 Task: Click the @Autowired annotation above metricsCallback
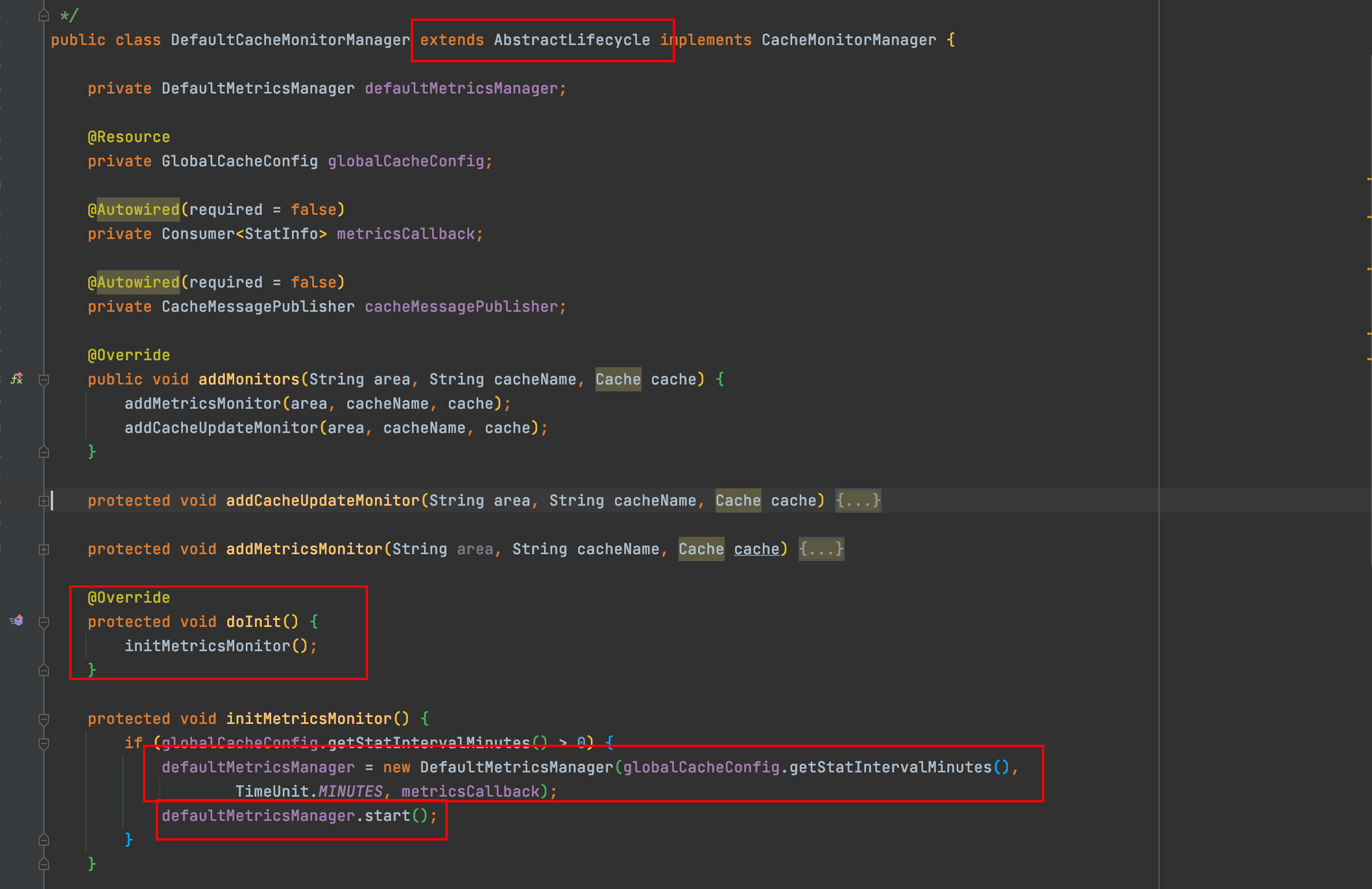click(x=133, y=210)
